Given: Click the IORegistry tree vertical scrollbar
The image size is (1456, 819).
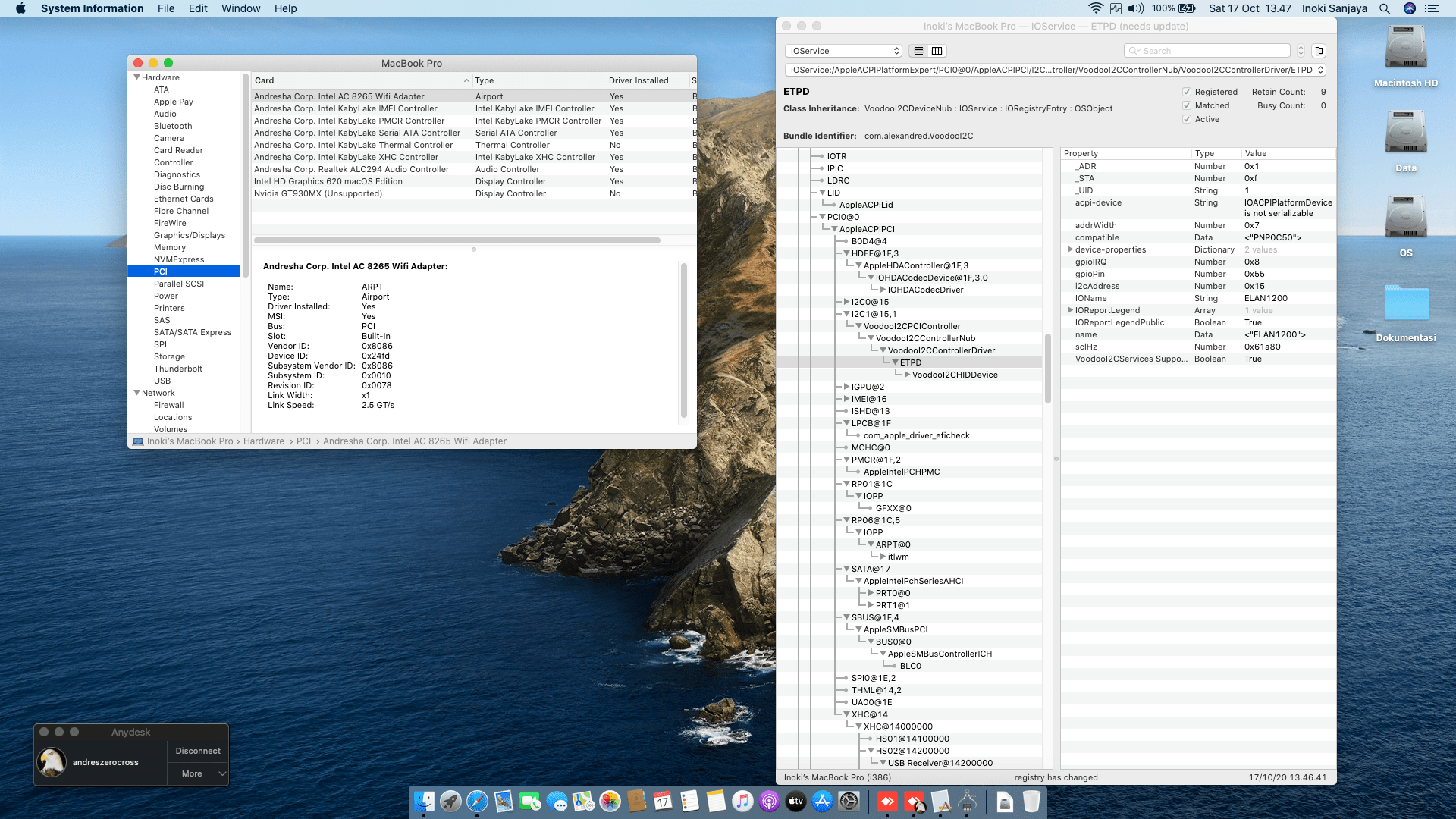Looking at the screenshot, I should [x=1047, y=368].
